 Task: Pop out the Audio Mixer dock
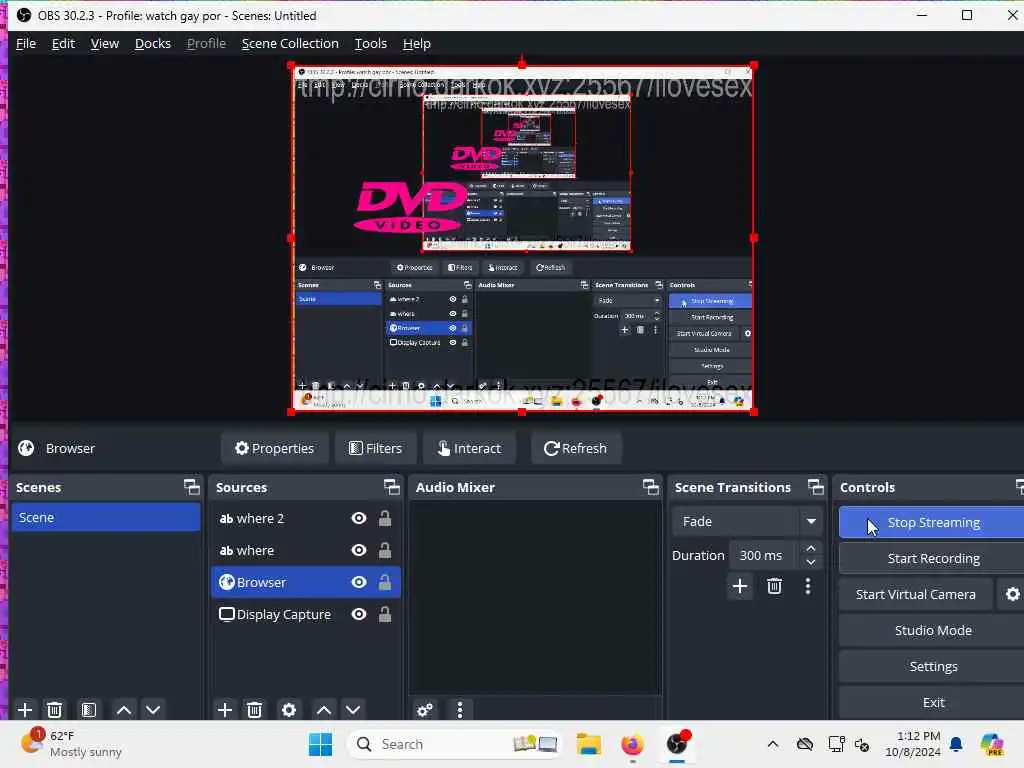click(650, 487)
